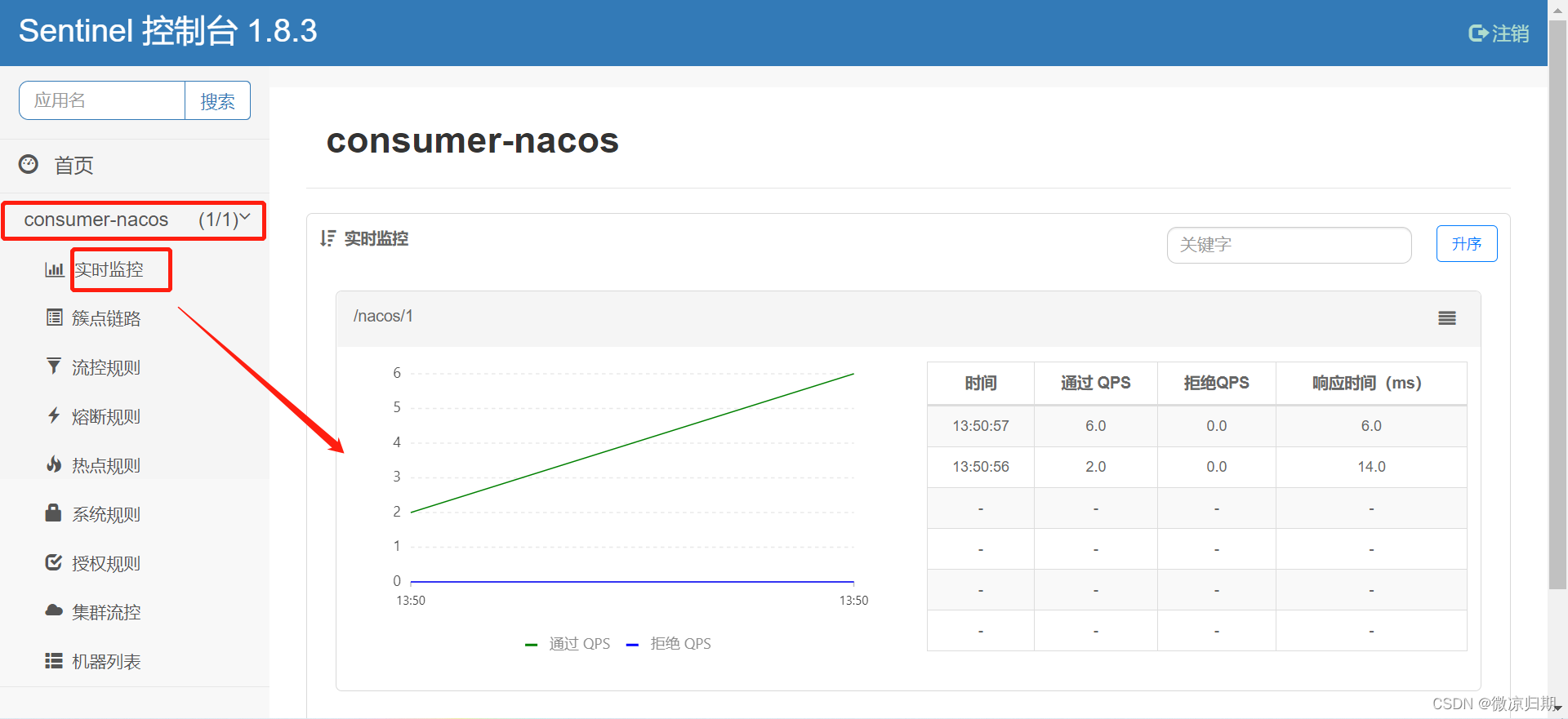Focus the 关键字 keyword field
The height and width of the screenshot is (719, 1568).
click(1289, 245)
